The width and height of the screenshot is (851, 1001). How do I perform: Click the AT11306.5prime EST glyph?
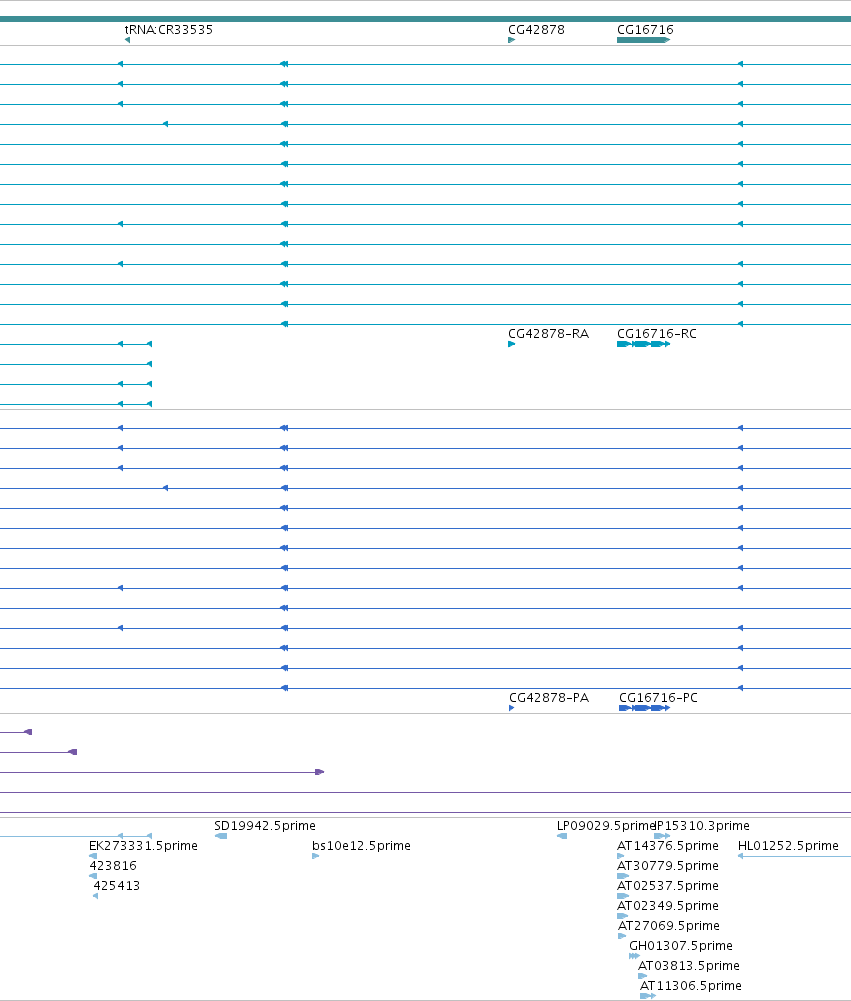(x=647, y=996)
